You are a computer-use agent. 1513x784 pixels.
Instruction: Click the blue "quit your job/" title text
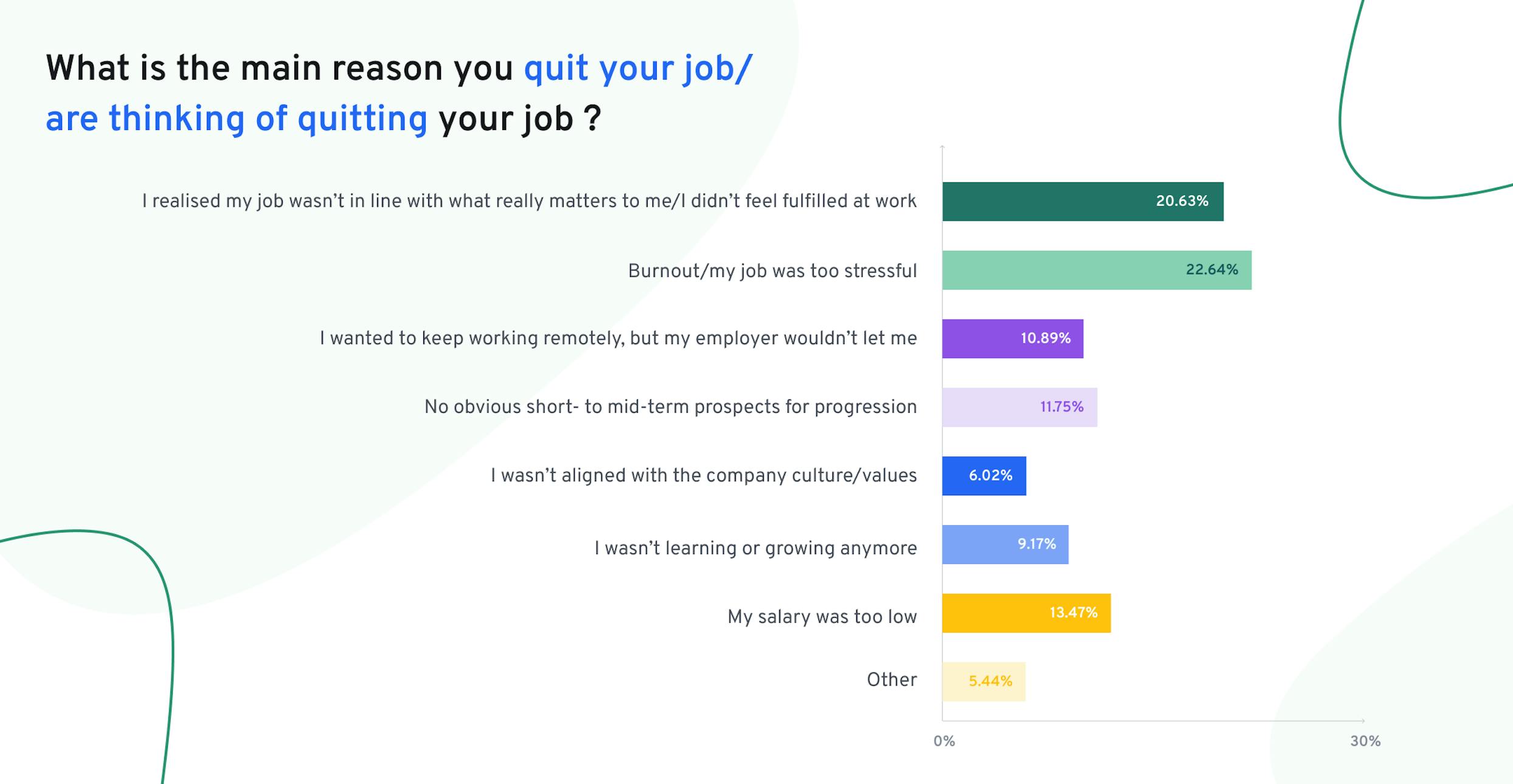click(x=638, y=67)
